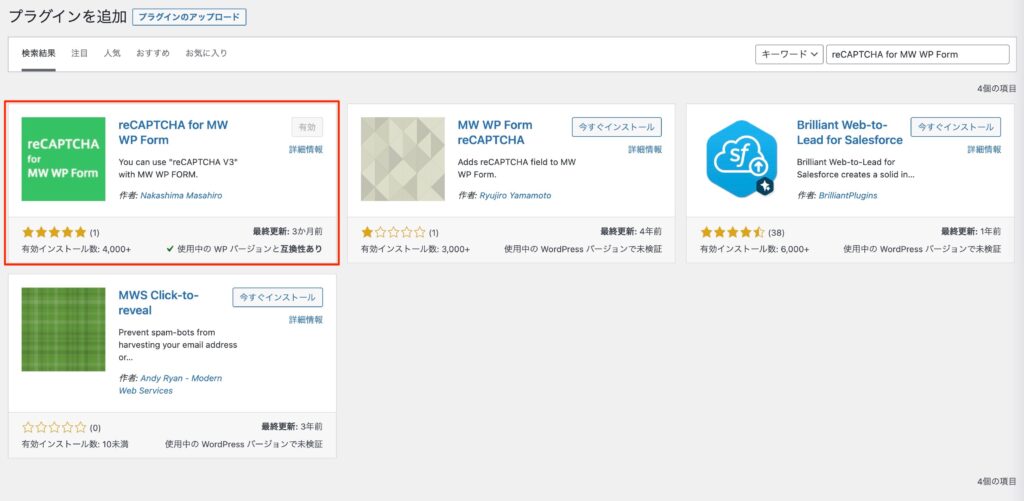Install MWS Click-to-reveal plugin now
This screenshot has height=501, width=1024.
coord(277,297)
